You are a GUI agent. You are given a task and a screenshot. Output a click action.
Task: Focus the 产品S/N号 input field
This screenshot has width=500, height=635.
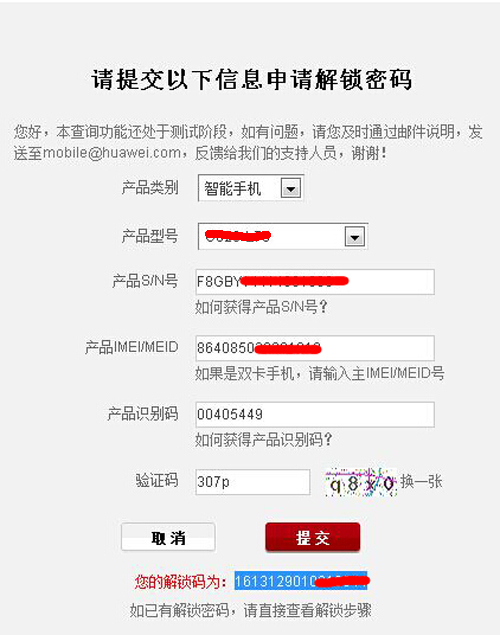tap(315, 281)
